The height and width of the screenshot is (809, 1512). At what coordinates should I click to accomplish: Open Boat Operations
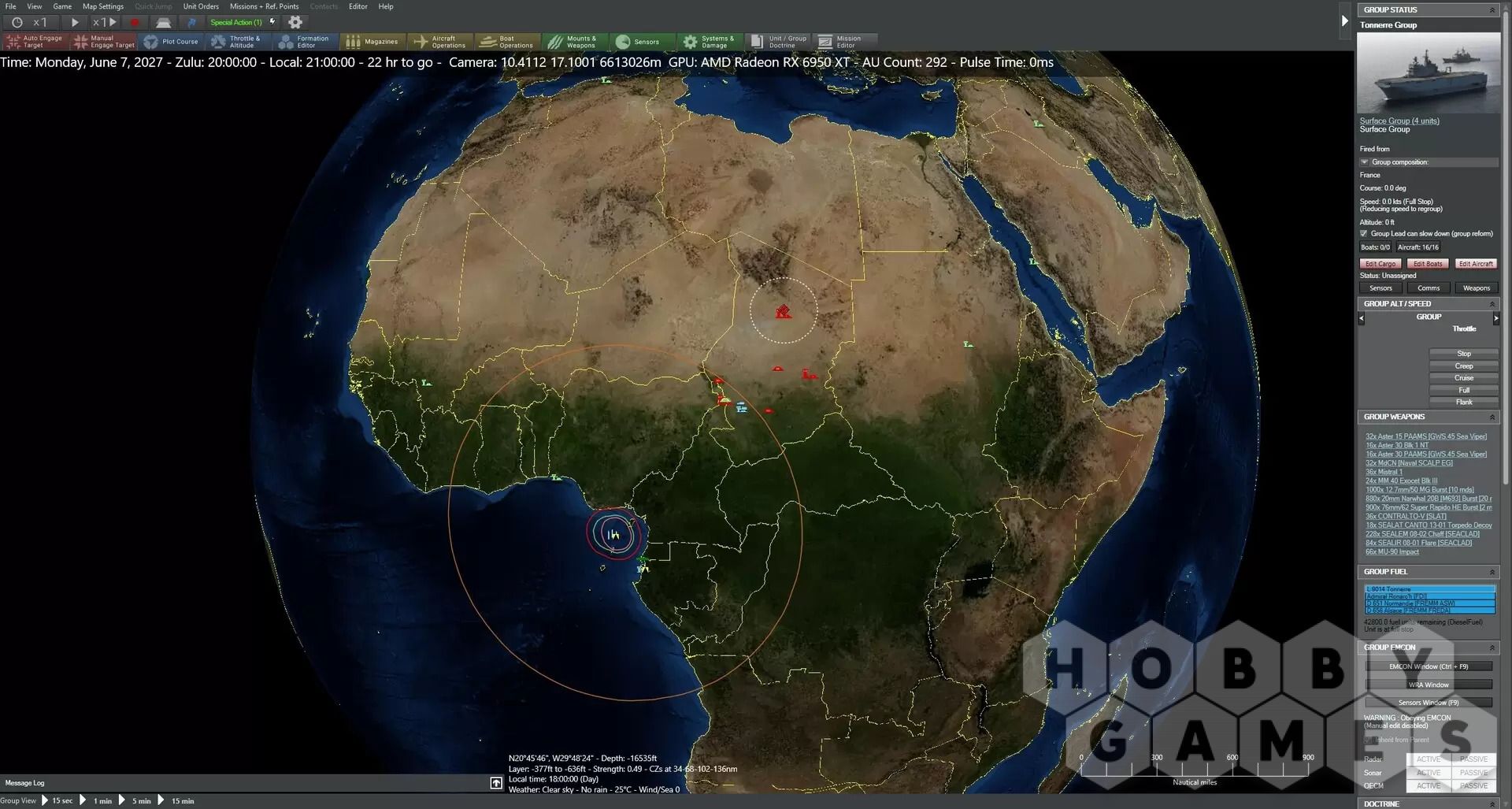point(508,42)
